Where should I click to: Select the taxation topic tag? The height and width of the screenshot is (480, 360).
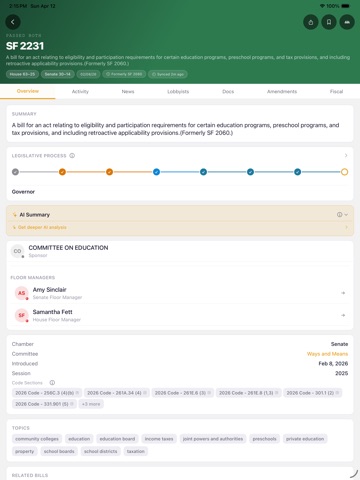pyautogui.click(x=136, y=451)
